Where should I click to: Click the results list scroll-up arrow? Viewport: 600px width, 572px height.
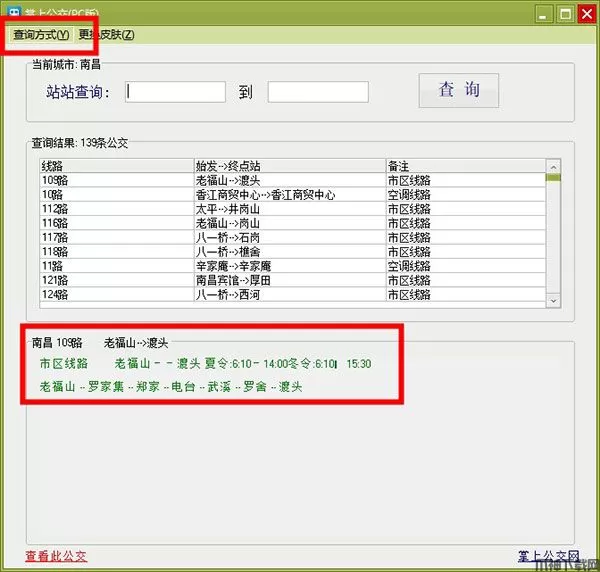tap(553, 167)
